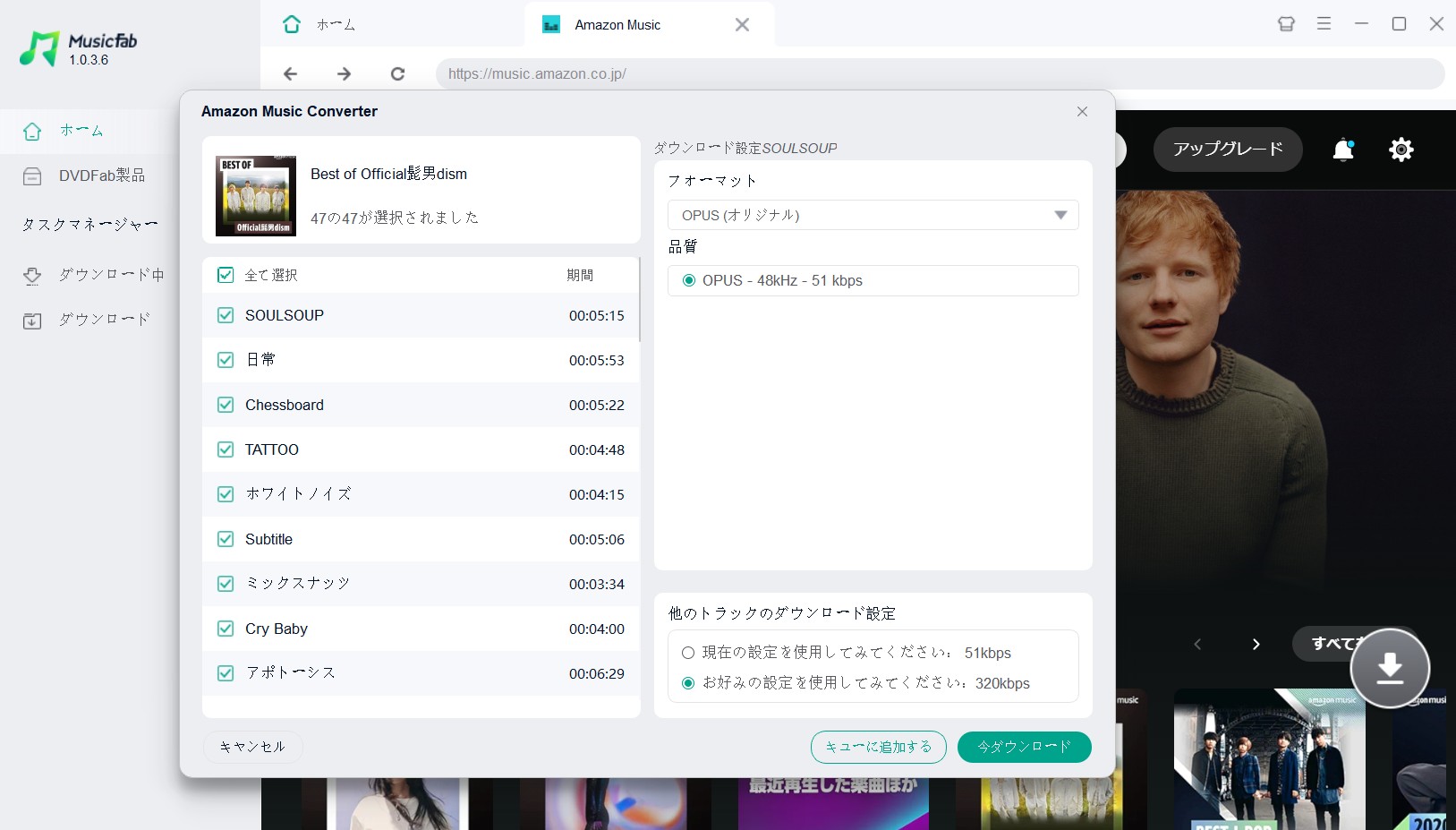Toggle the 全て選択 checkbox
This screenshot has width=1456, height=830.
pos(226,275)
